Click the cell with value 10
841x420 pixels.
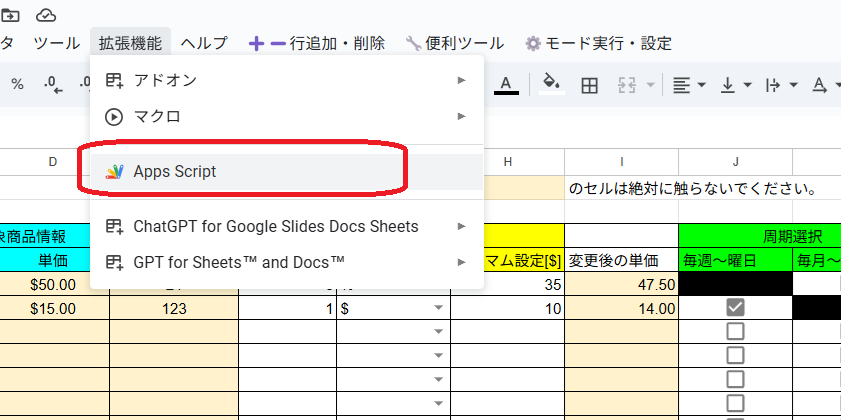(507, 308)
